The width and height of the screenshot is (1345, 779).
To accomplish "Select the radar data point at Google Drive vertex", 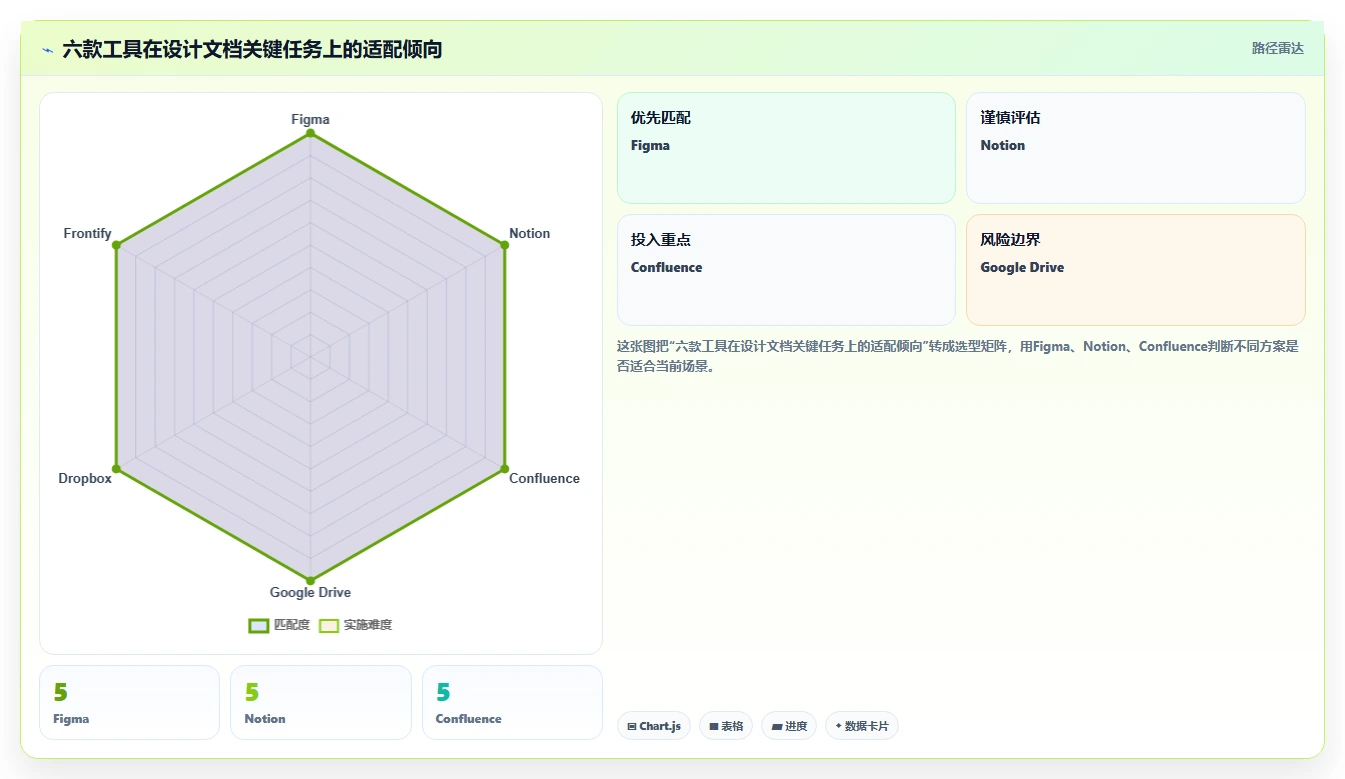I will tap(310, 580).
